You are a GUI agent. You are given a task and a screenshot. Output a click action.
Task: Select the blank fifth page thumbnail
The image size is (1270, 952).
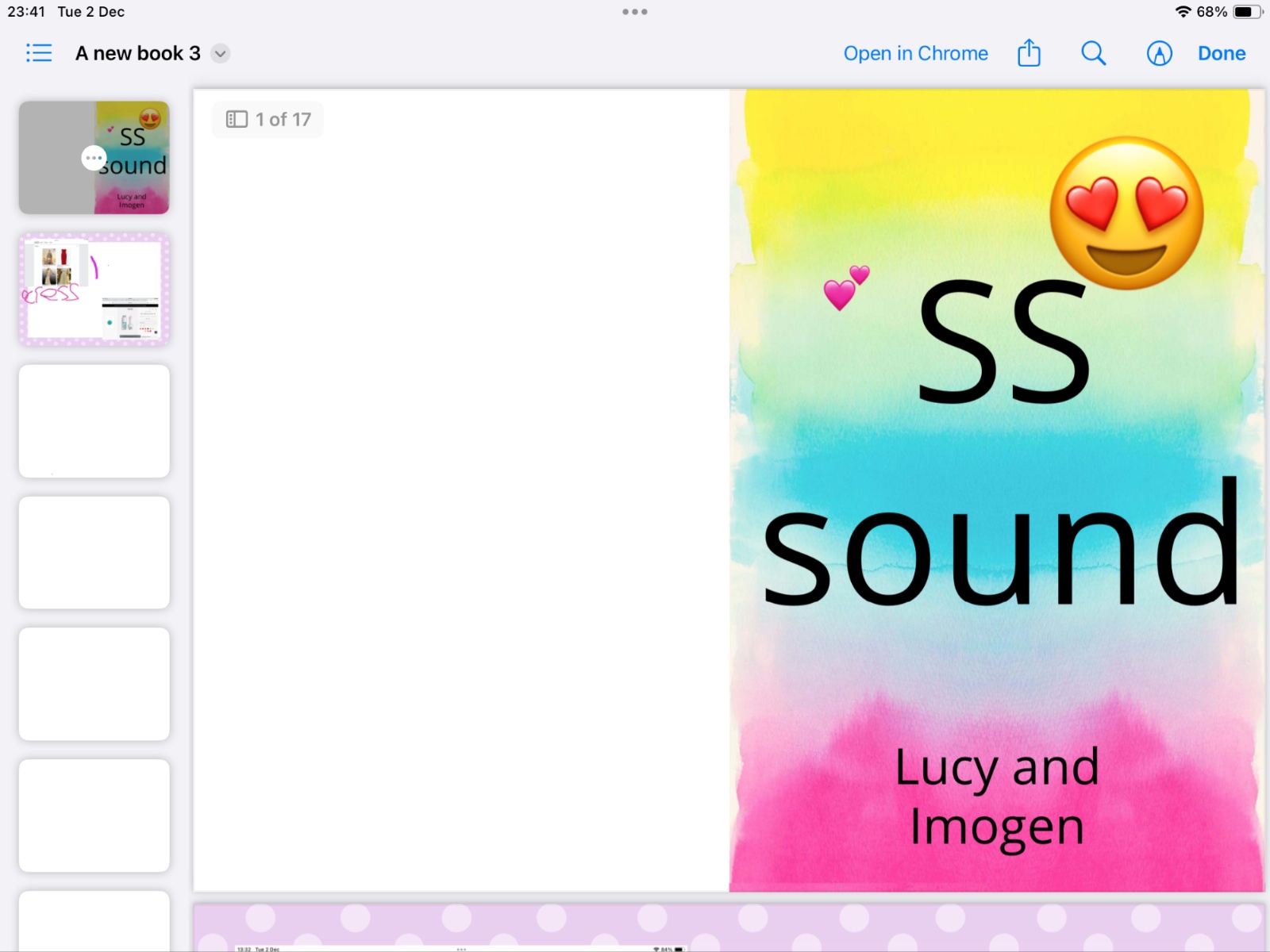[94, 684]
